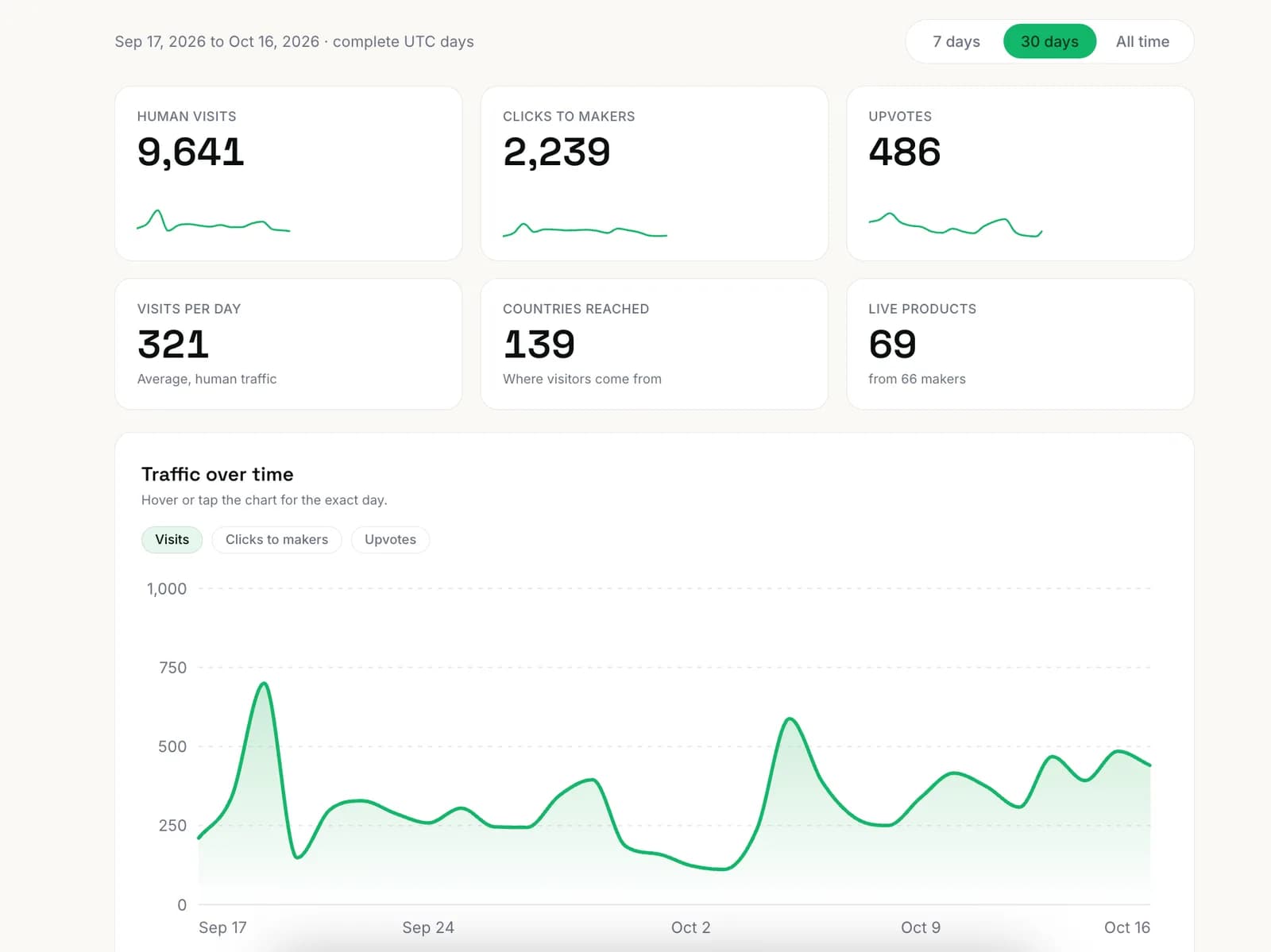Click the Clicks to Makers sparkline
The height and width of the screenshot is (952, 1271).
tap(585, 230)
